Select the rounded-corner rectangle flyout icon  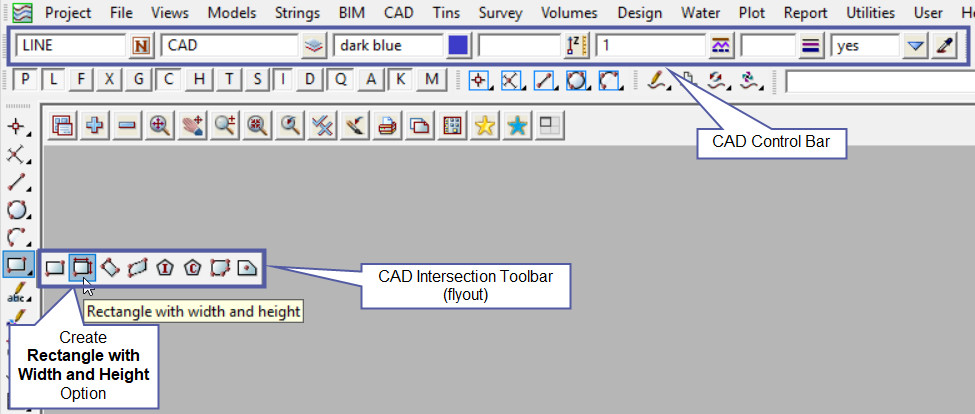[x=219, y=268]
